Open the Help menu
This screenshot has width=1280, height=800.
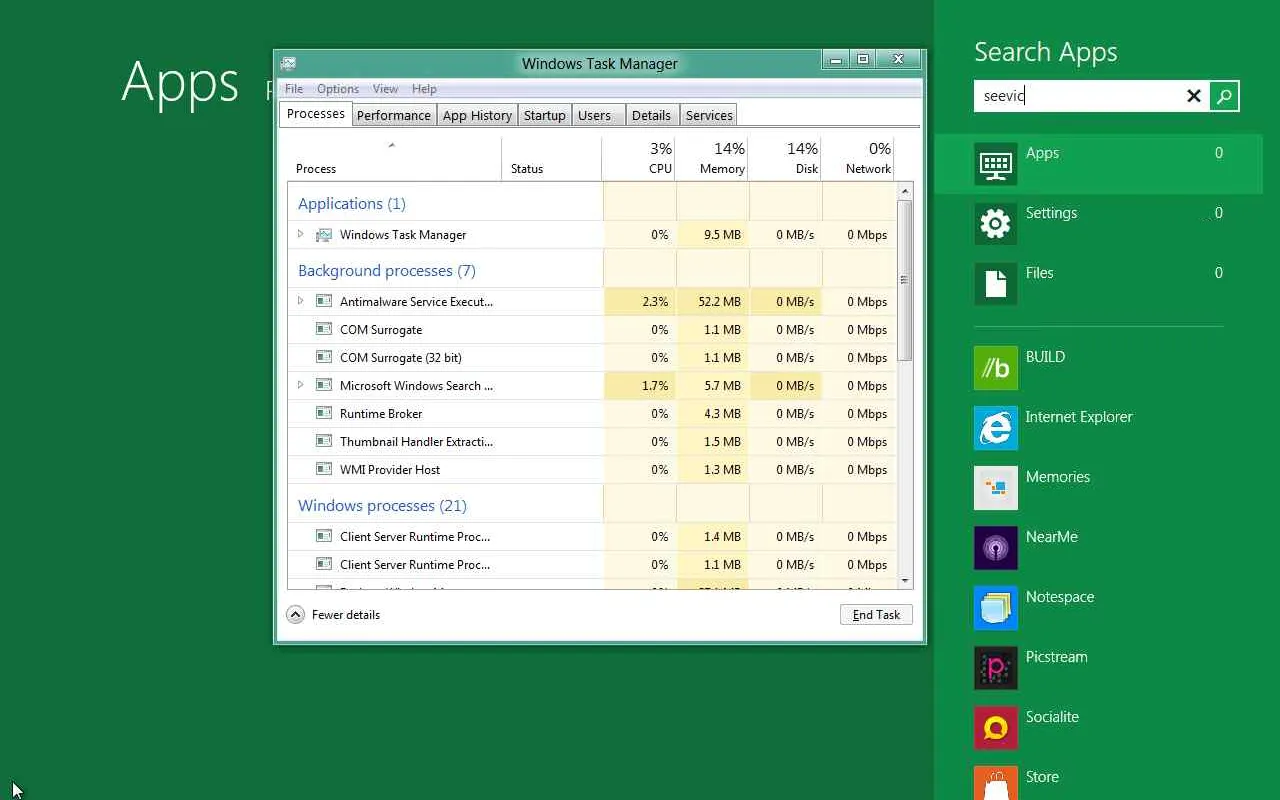tap(424, 89)
